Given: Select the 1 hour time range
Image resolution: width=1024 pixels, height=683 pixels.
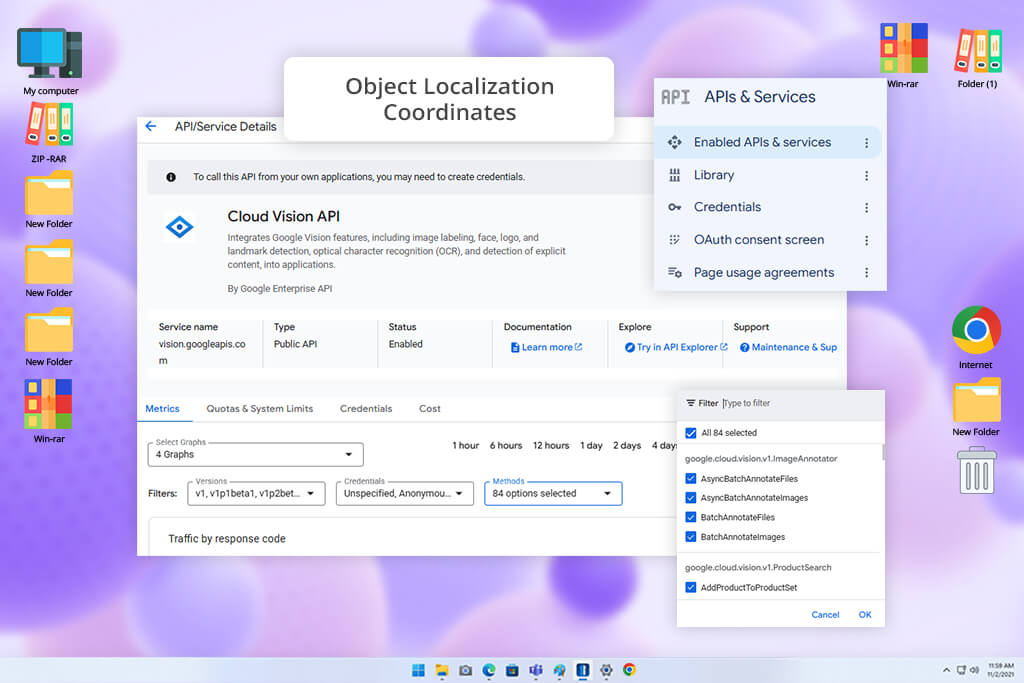Looking at the screenshot, I should point(466,445).
